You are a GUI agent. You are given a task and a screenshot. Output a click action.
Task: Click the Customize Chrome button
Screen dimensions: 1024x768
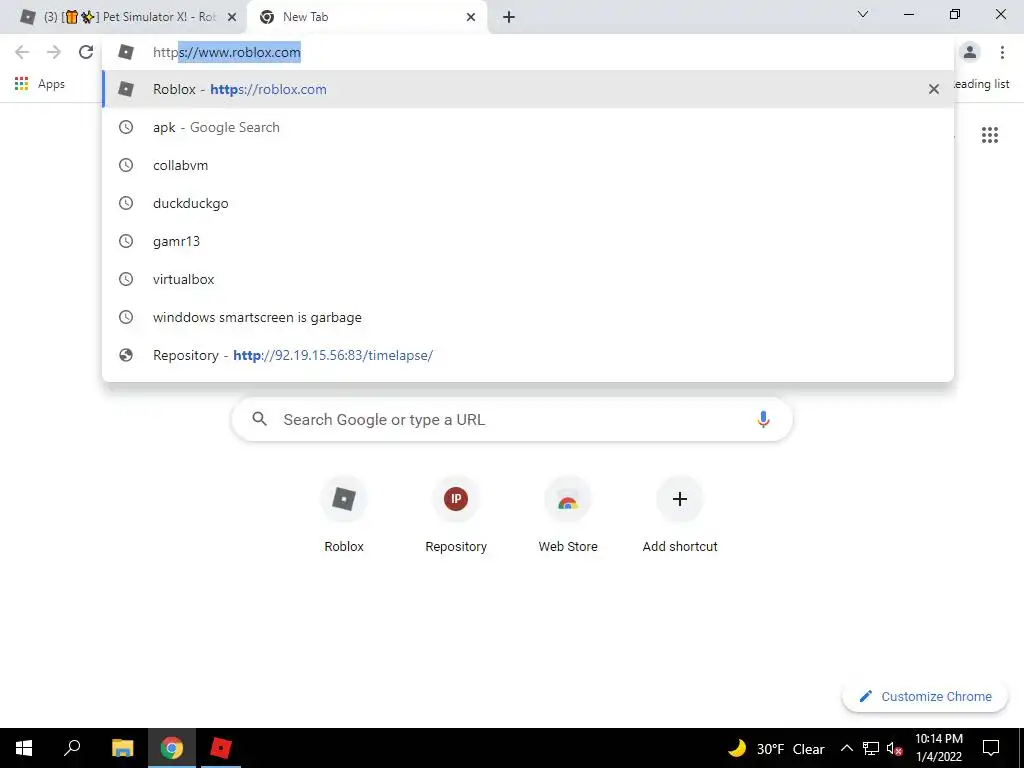click(x=925, y=696)
